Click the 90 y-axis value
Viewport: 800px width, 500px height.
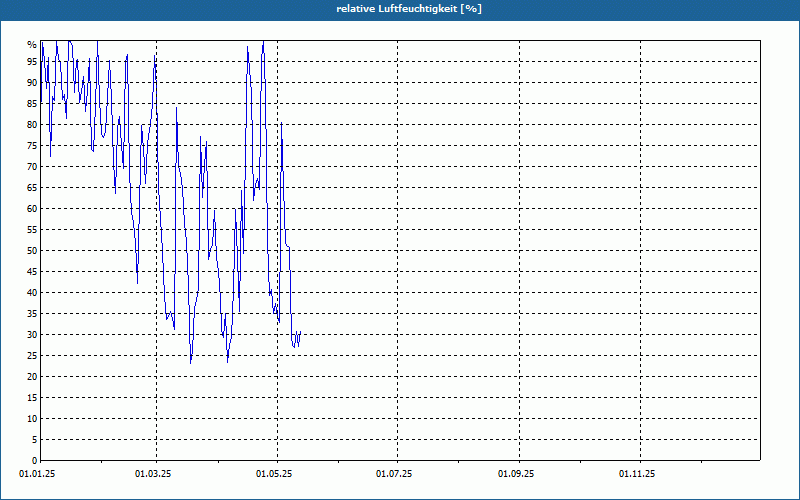click(x=32, y=83)
